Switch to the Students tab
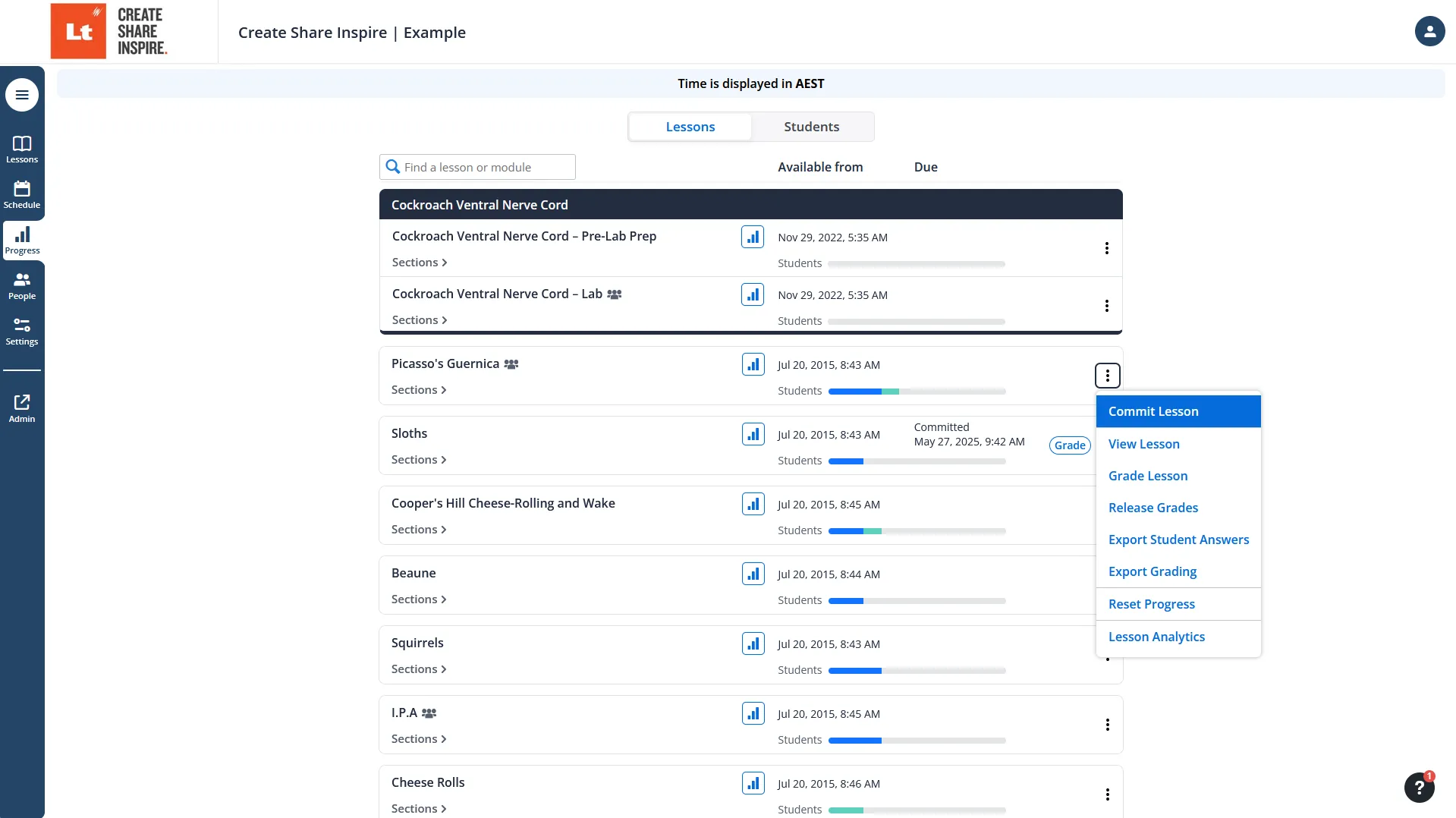The image size is (1456, 818). 811,127
